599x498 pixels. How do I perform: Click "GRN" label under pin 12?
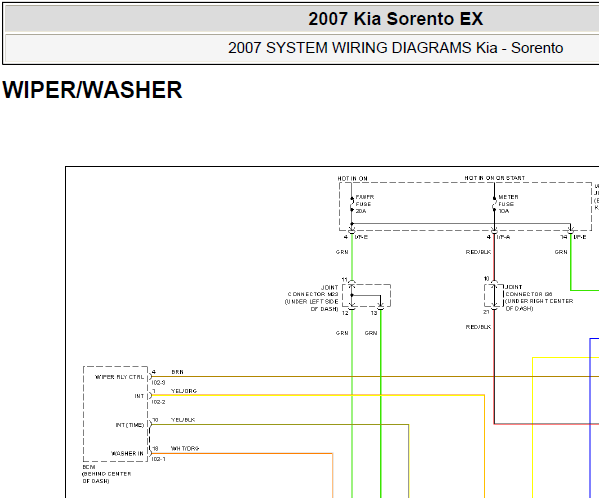[342, 333]
